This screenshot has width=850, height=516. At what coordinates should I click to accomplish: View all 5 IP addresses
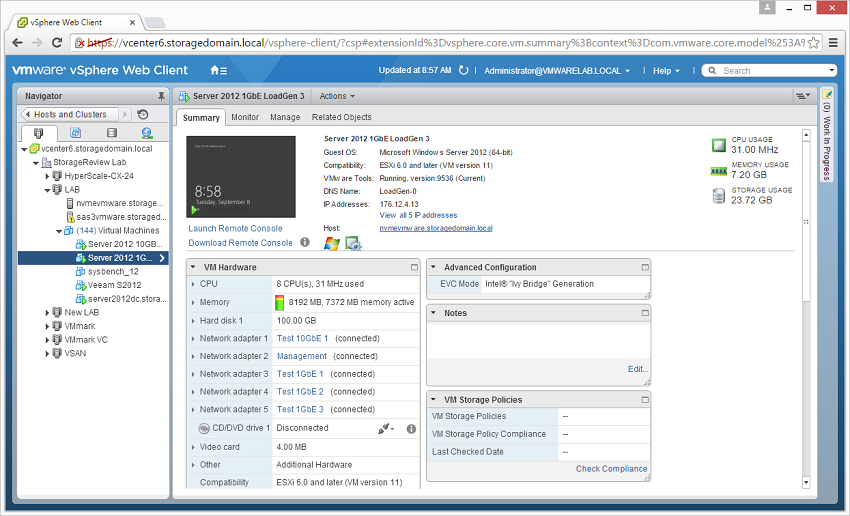pos(418,215)
